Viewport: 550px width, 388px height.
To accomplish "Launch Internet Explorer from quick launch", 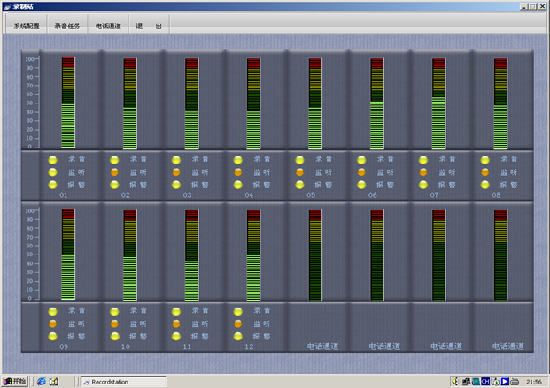I will (41, 381).
